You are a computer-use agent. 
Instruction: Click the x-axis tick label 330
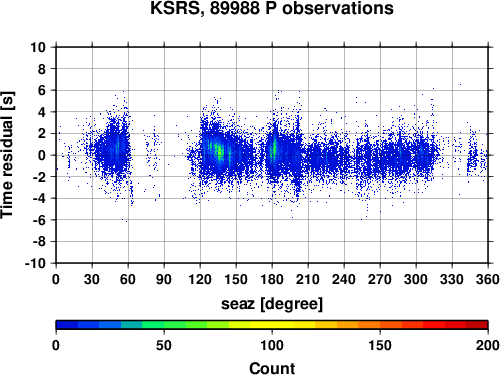(x=452, y=279)
